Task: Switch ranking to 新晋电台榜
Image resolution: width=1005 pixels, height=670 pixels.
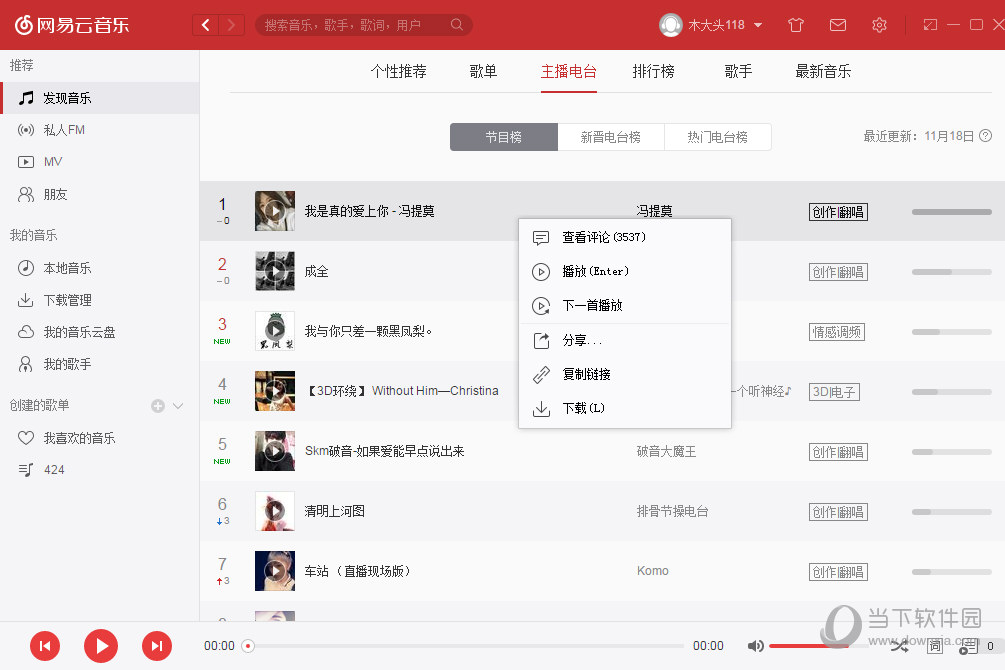Action: pos(611,137)
